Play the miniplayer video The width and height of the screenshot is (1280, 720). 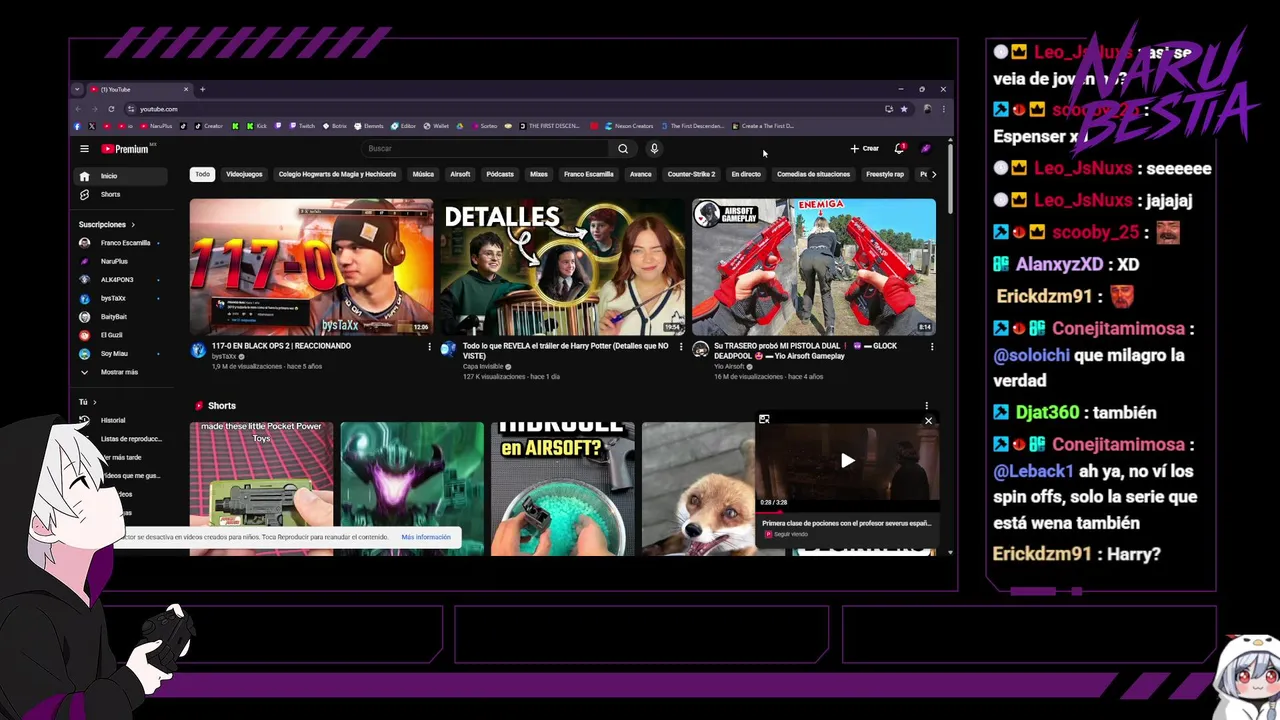coord(847,461)
